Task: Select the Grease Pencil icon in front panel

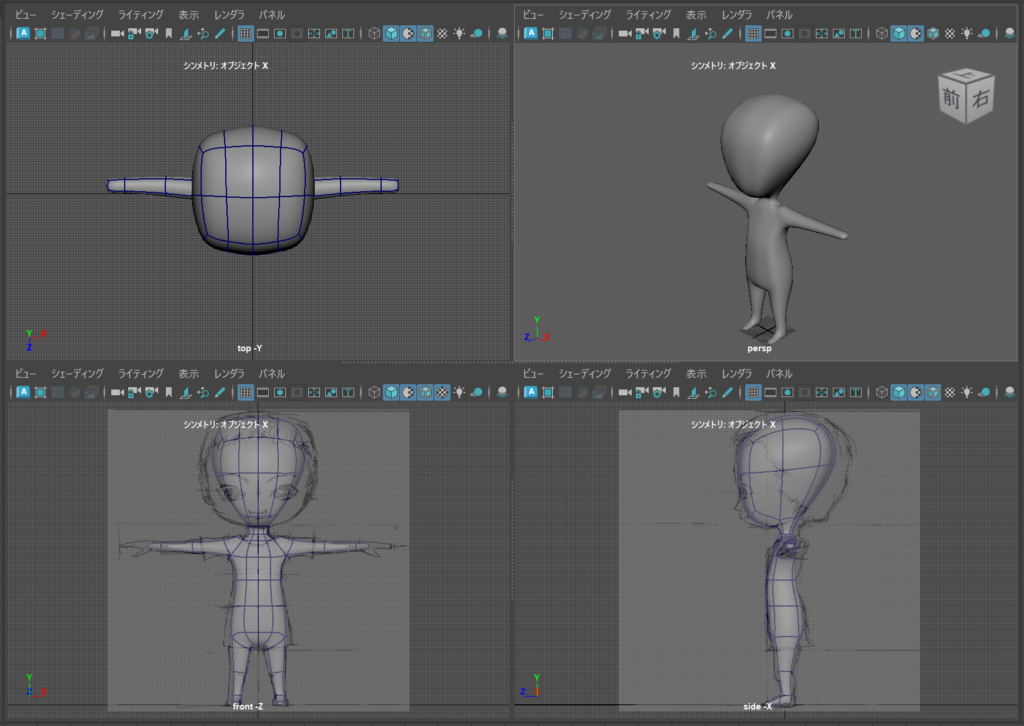Action: [220, 392]
